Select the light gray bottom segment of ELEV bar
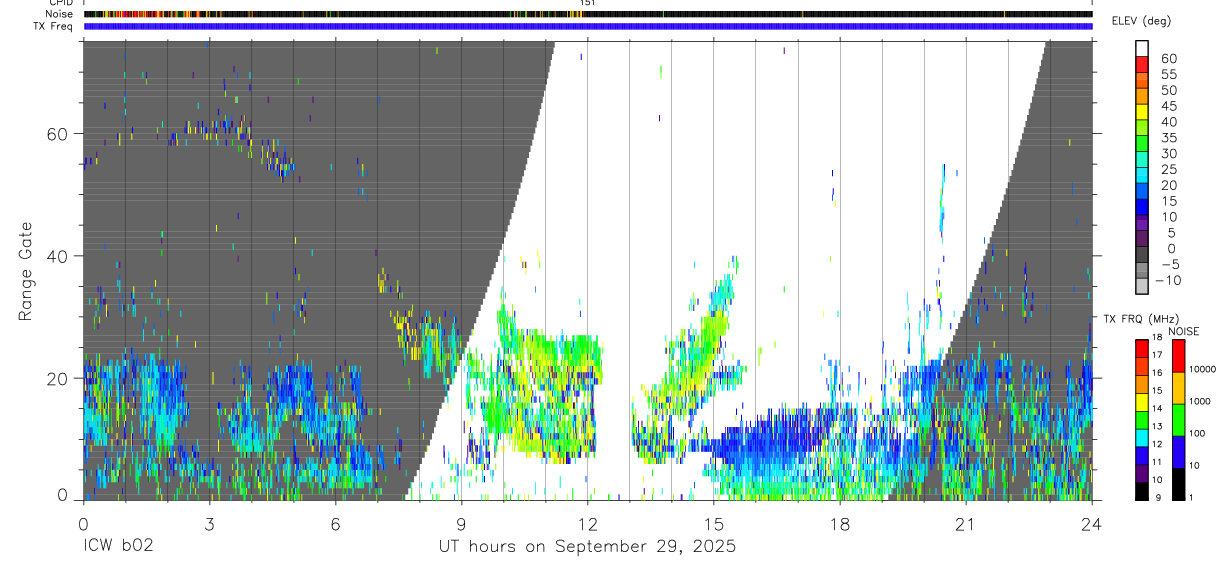 click(1142, 286)
